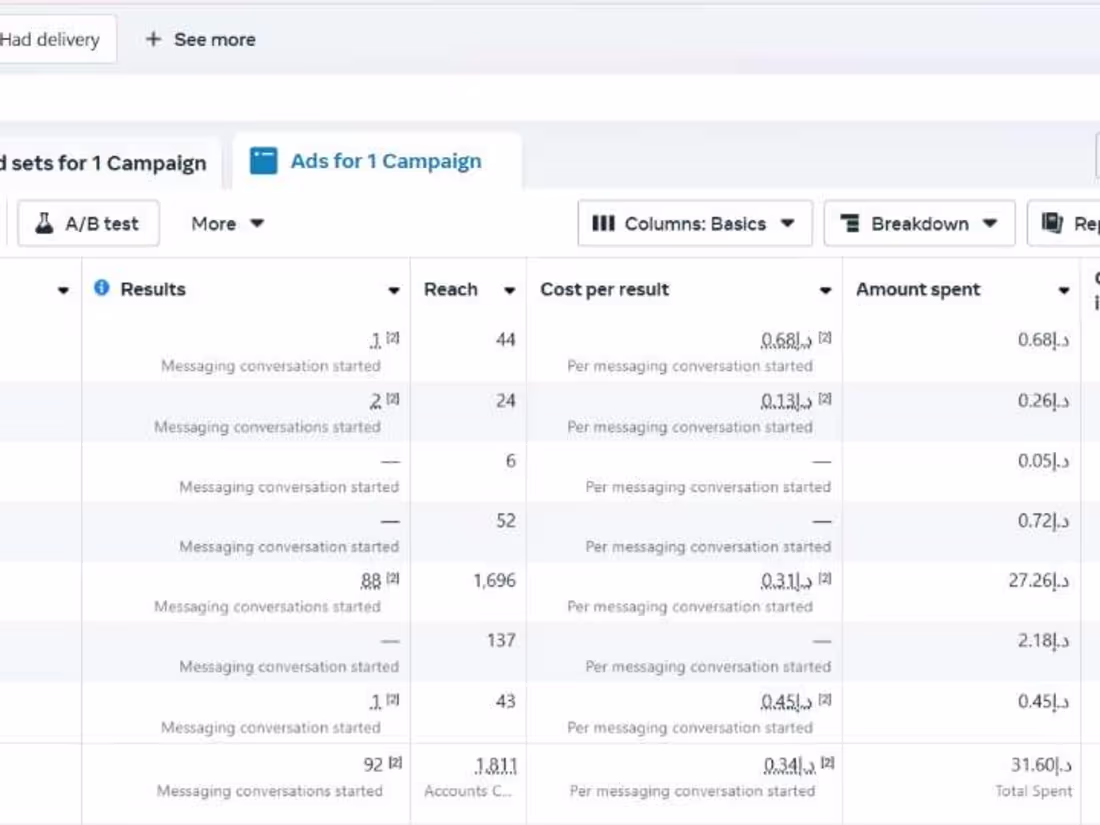
Task: Click the reach value 24
Action: pyautogui.click(x=505, y=401)
